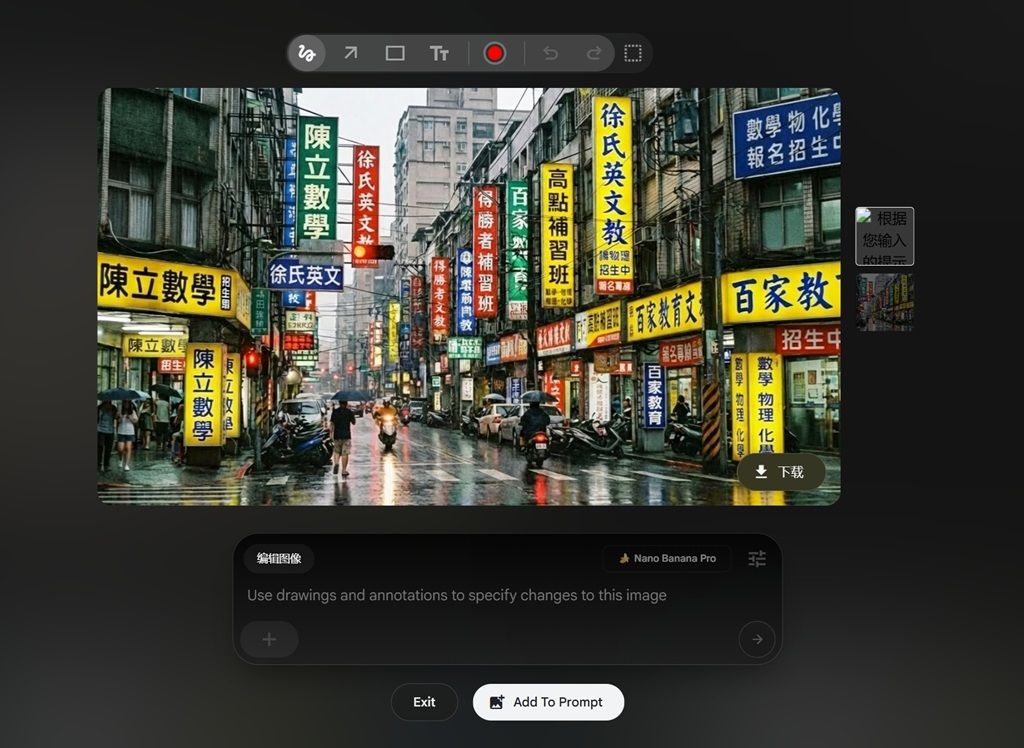Select the second street scene thumbnail

click(x=884, y=302)
